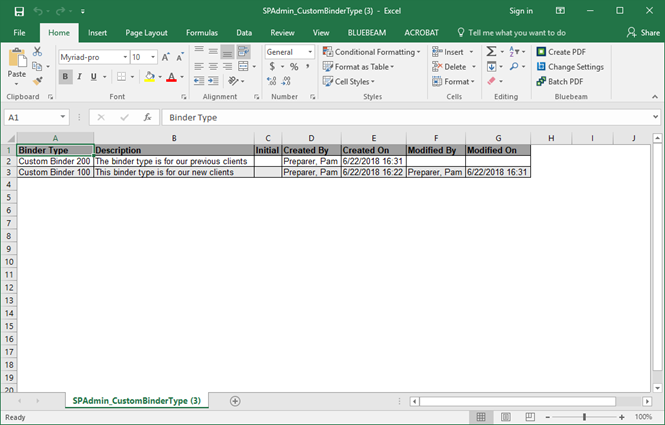Screen dimensions: 665x425
Task: Click the AutoSum sigma icon
Action: pyautogui.click(x=491, y=52)
